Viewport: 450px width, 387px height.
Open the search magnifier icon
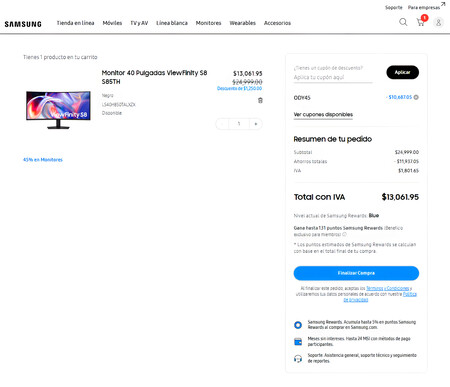pos(403,22)
